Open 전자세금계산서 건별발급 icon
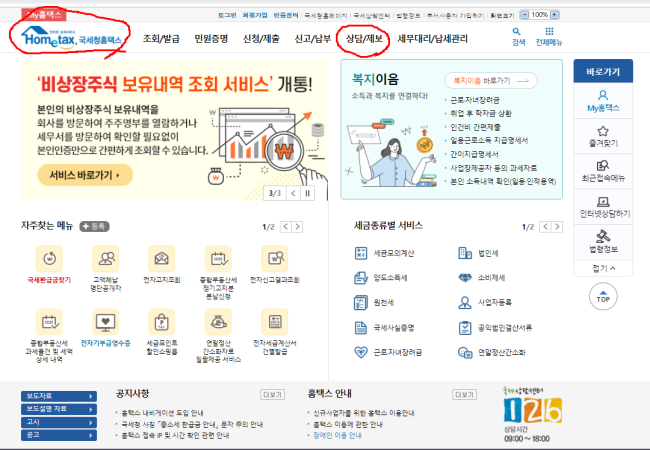650x450 pixels. click(x=275, y=322)
